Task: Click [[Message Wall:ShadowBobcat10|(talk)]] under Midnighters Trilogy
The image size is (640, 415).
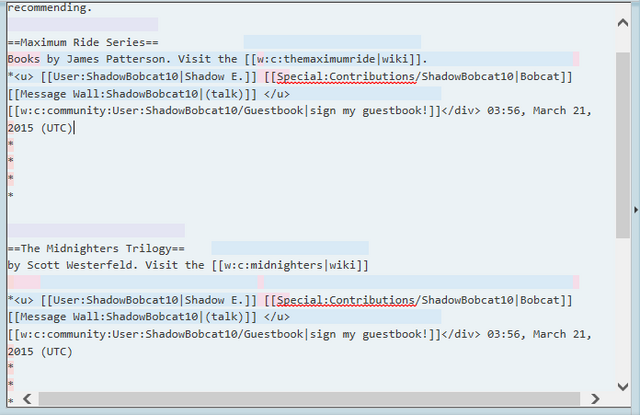Action: click(132, 317)
